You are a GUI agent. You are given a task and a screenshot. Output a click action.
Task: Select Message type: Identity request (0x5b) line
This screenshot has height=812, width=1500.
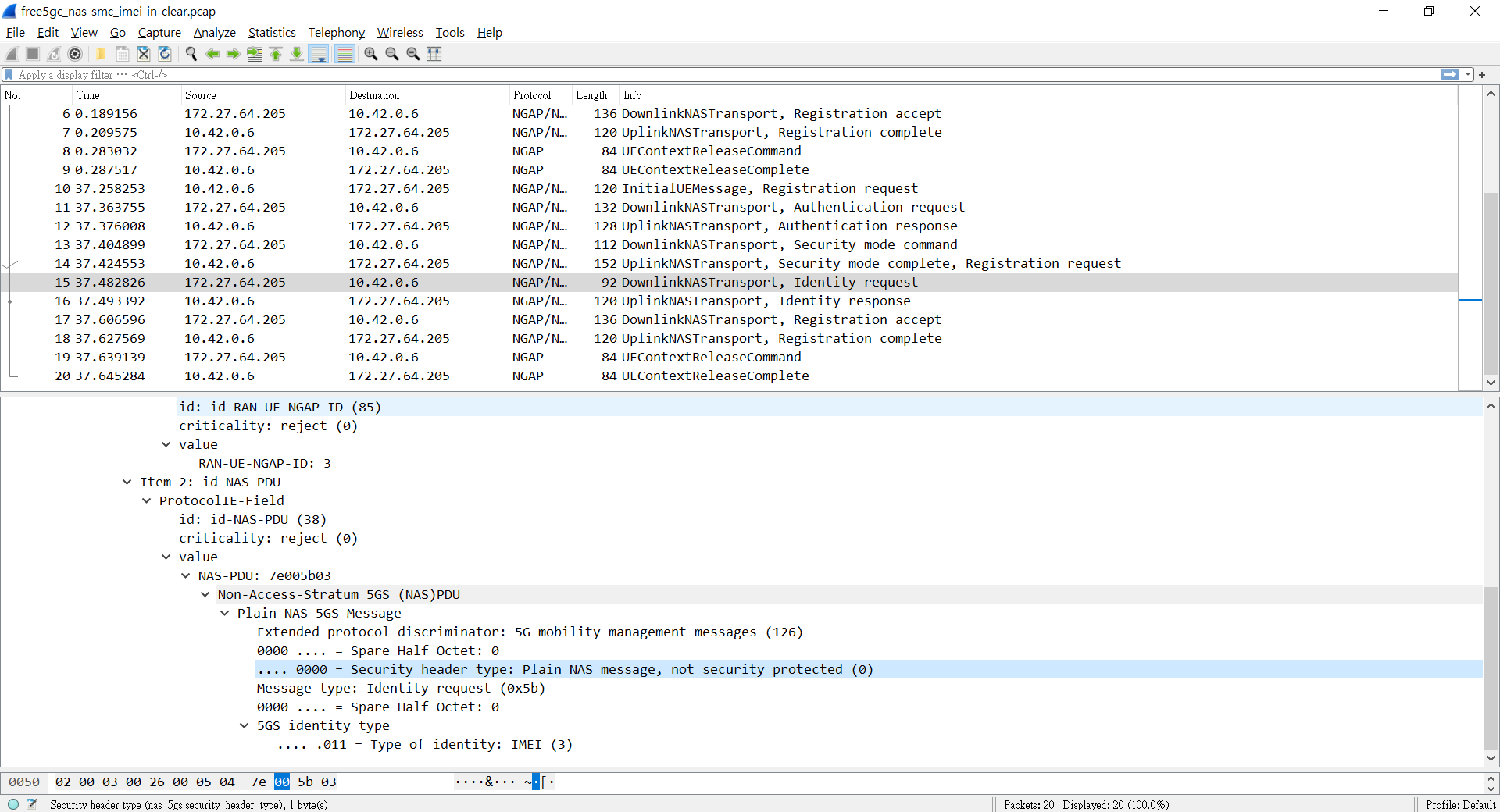tap(401, 689)
